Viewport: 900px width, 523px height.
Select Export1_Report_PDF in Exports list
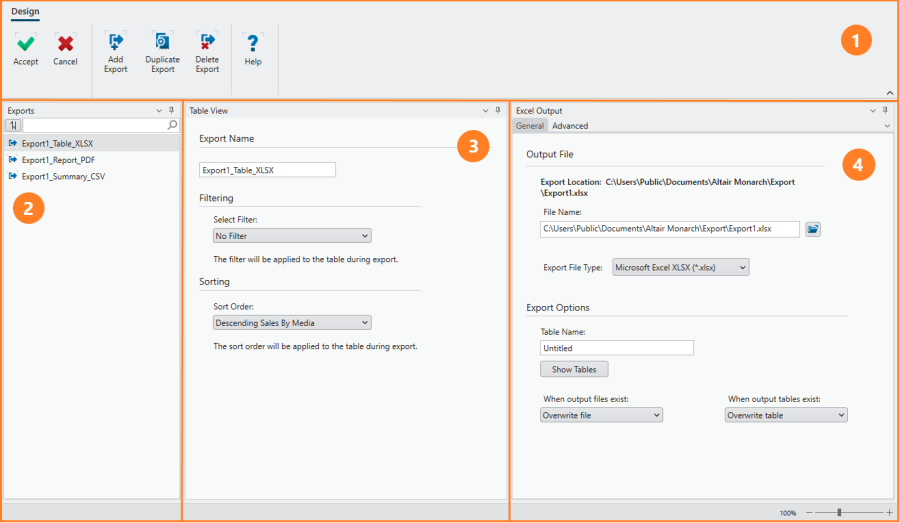point(58,160)
